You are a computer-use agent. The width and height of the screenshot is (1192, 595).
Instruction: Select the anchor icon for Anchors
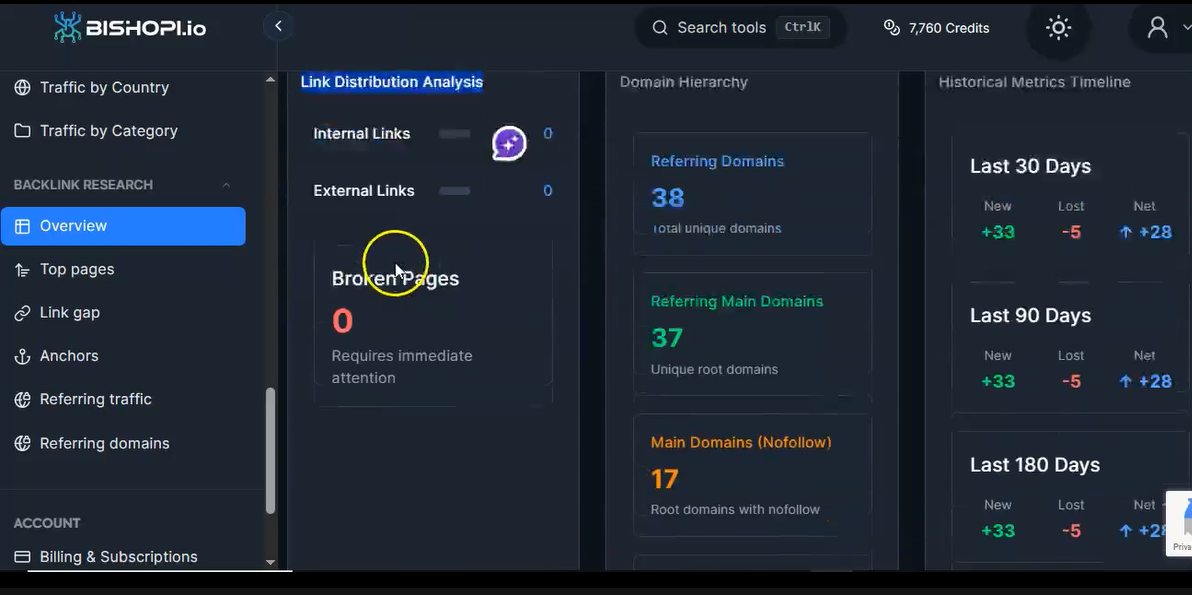tap(22, 355)
